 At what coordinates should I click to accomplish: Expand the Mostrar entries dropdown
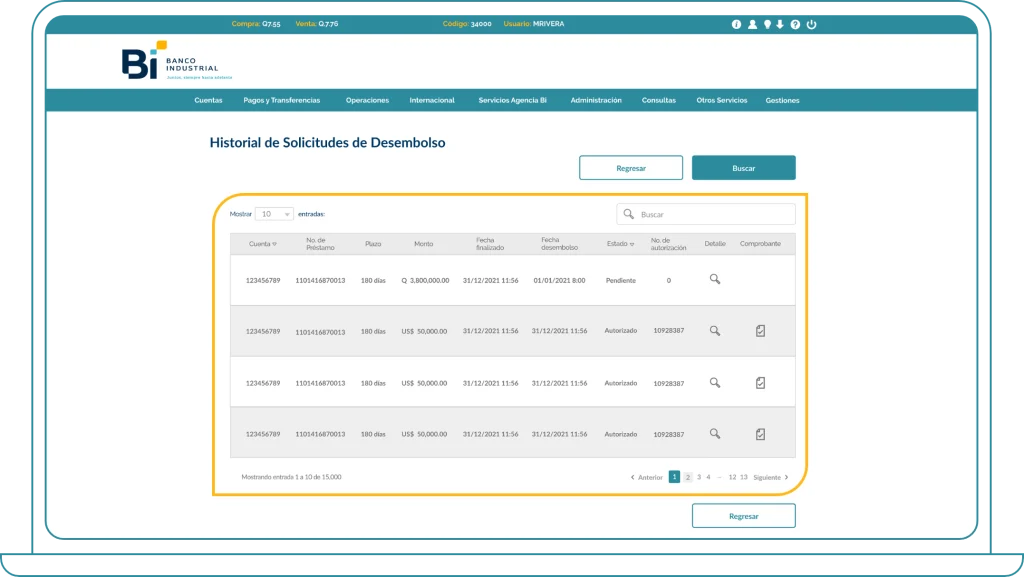[x=274, y=214]
